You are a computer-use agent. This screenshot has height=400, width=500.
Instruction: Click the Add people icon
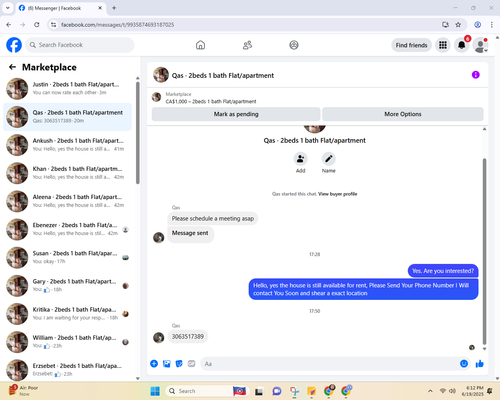tap(300, 159)
